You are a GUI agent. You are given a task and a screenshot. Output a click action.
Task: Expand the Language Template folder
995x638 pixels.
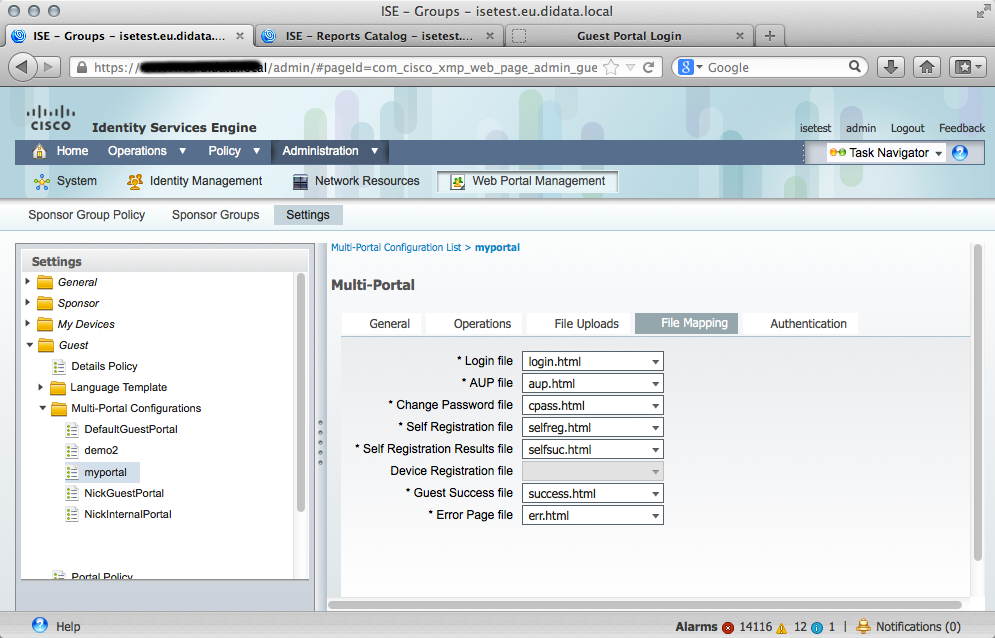tap(41, 387)
